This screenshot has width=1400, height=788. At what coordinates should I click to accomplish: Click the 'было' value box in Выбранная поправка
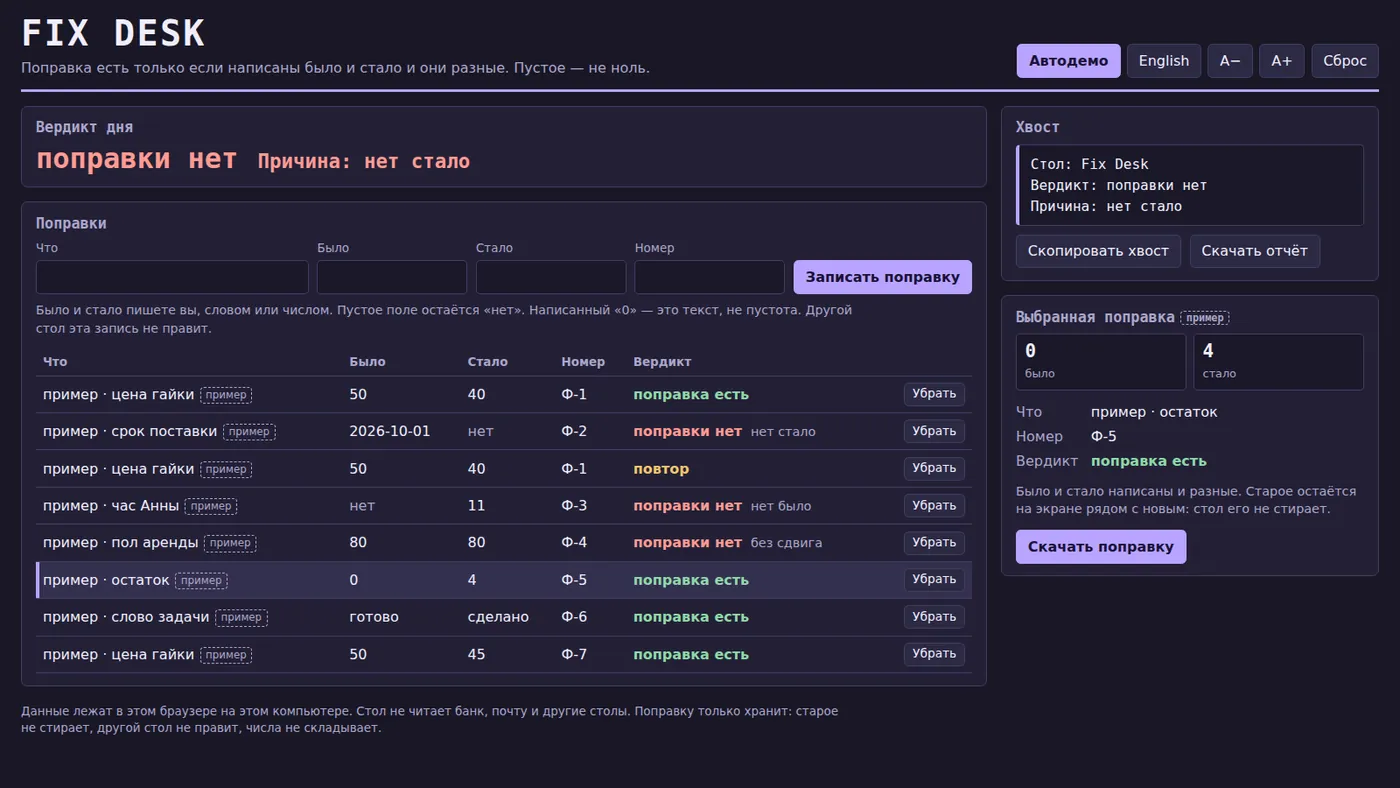(x=1101, y=362)
